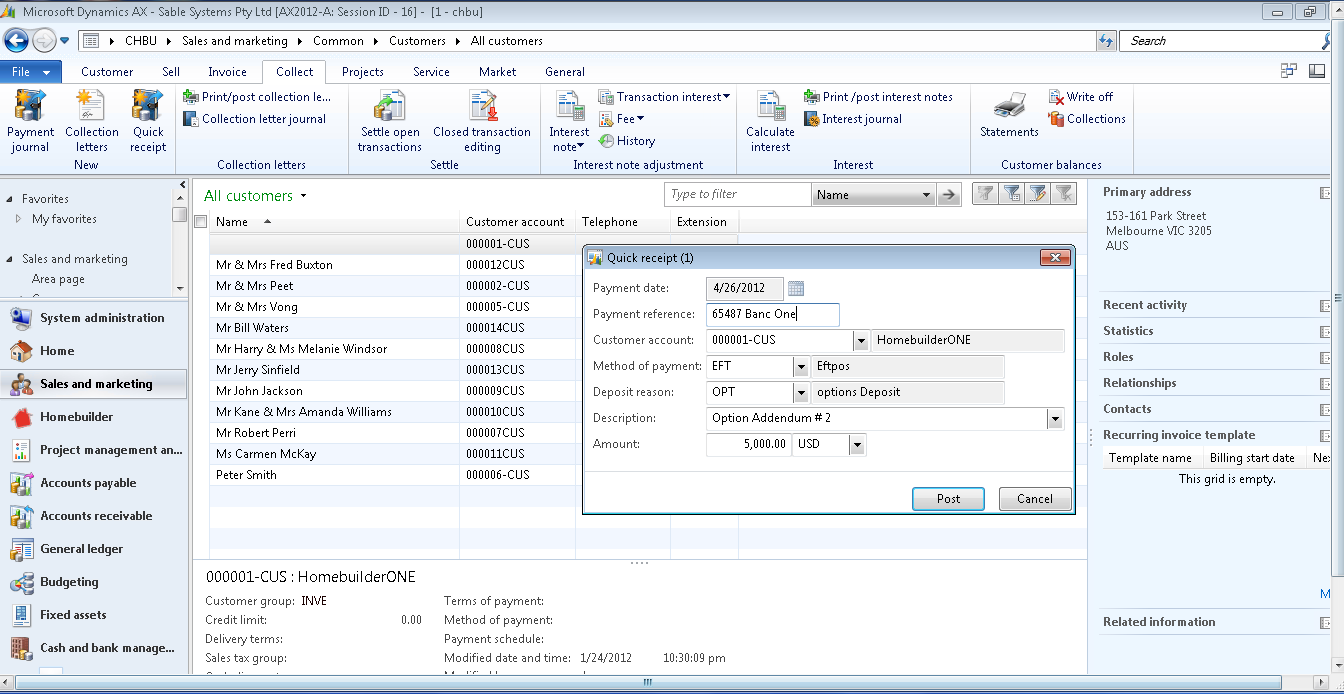Image resolution: width=1344 pixels, height=694 pixels.
Task: Switch to Sell ribbon tab
Action: (x=171, y=72)
